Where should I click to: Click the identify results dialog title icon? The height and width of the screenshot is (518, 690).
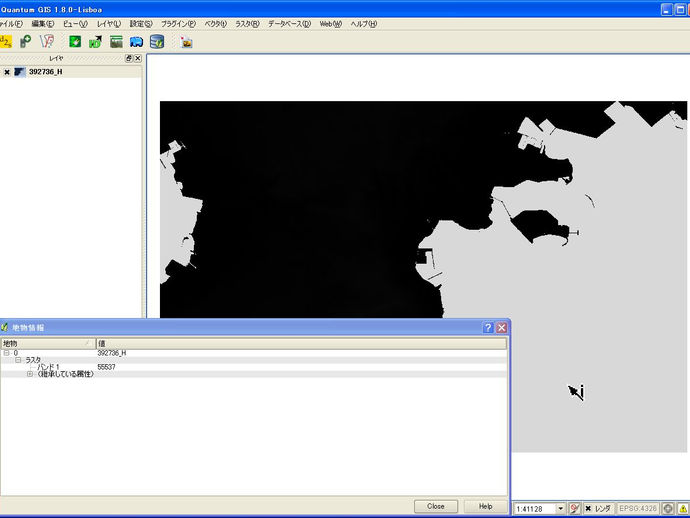tap(5, 327)
